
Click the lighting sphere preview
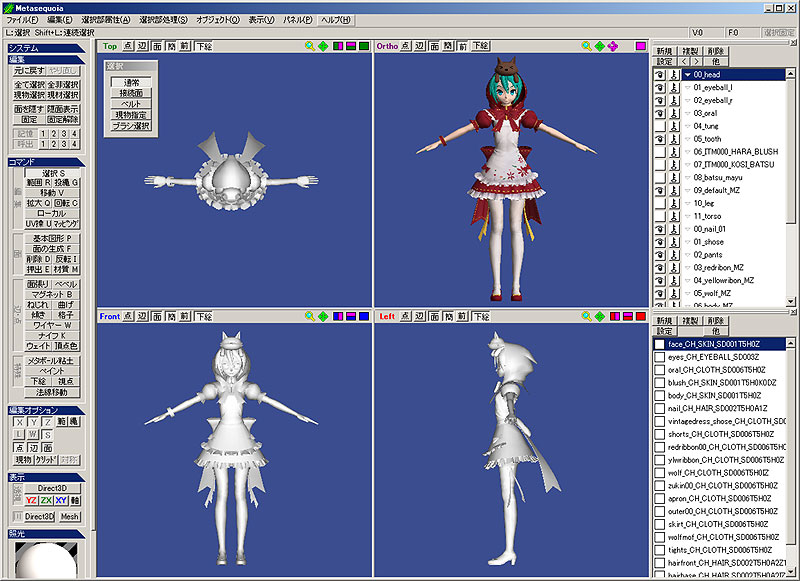click(46, 560)
